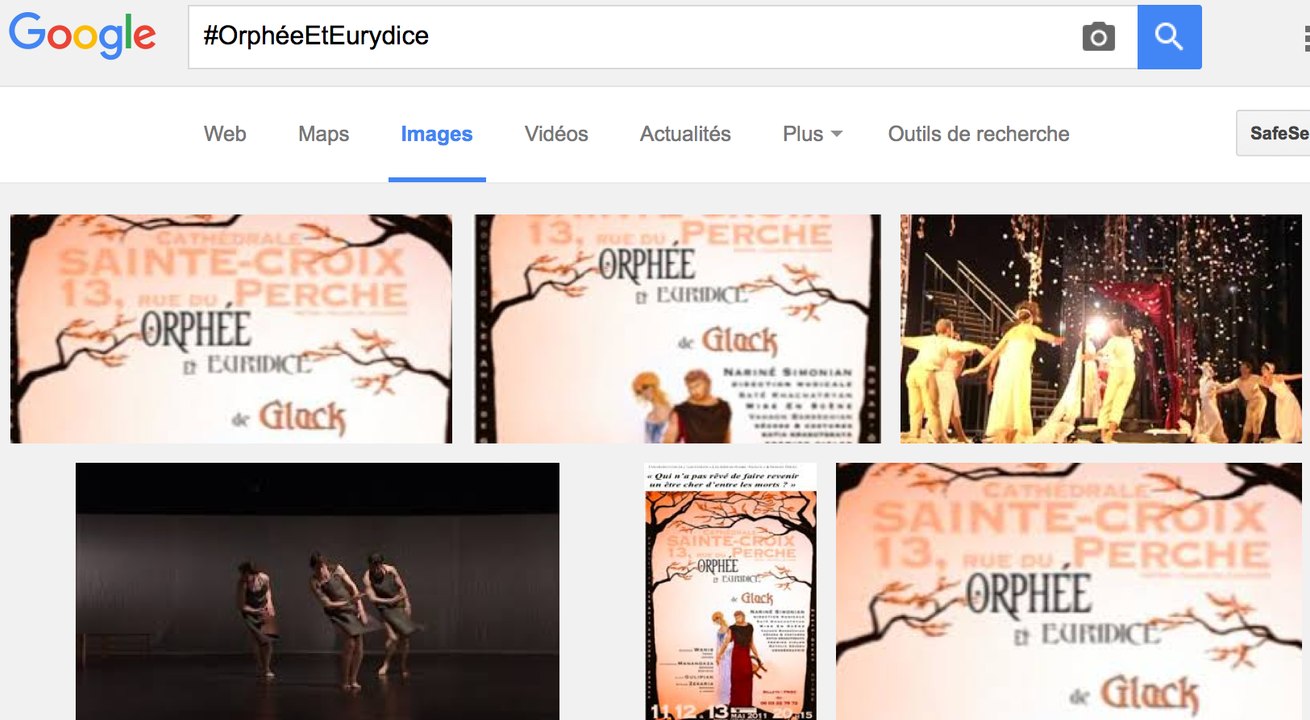The height and width of the screenshot is (720, 1310).
Task: Open first Sainte-Croix Orphée poster thumbnail
Action: click(x=231, y=329)
